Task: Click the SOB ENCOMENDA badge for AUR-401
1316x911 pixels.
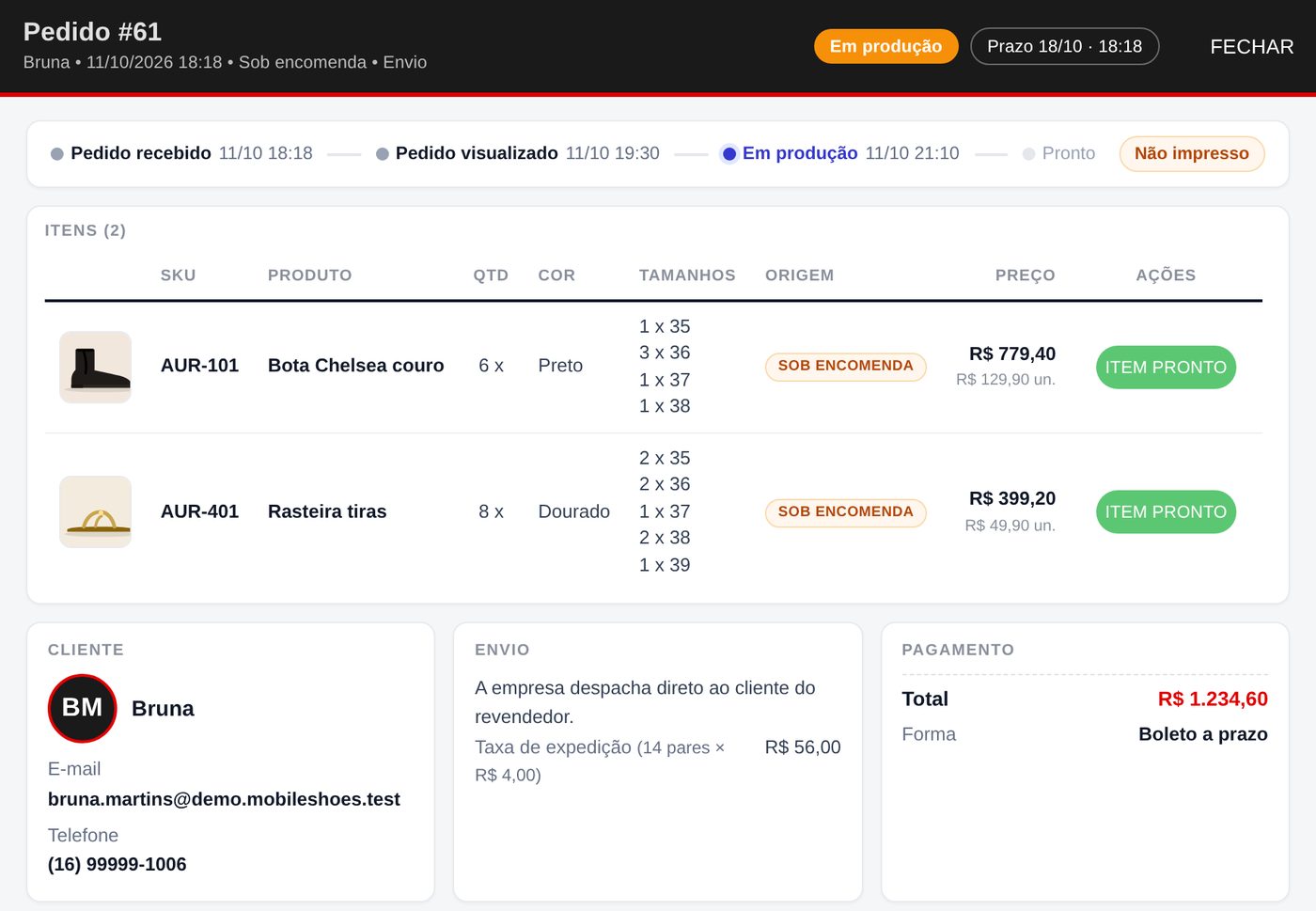Action: 845,511
